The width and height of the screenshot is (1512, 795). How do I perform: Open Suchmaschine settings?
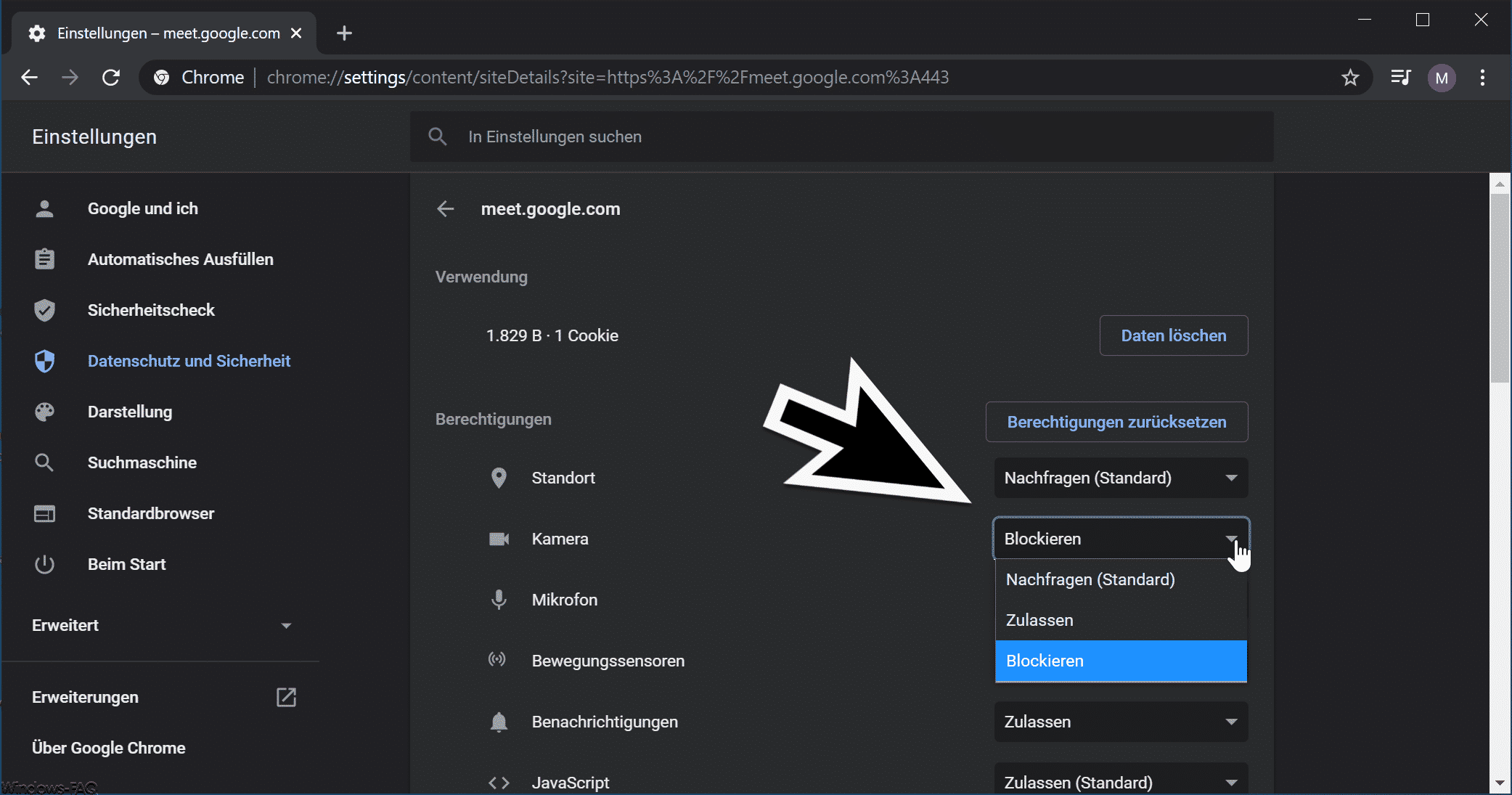coord(142,462)
